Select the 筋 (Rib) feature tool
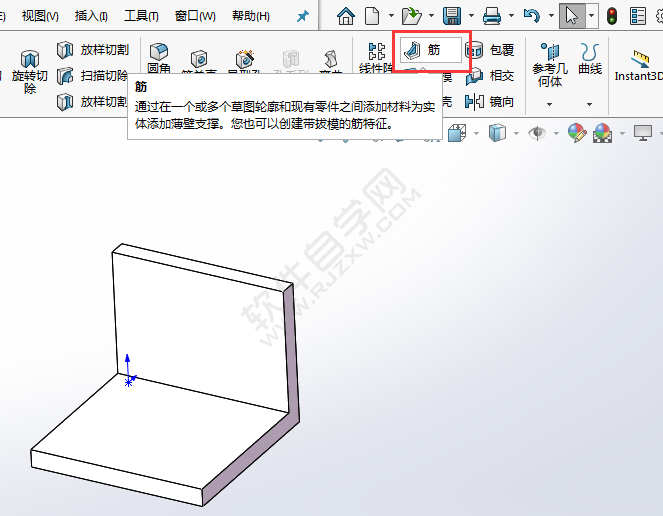 pyautogui.click(x=430, y=50)
